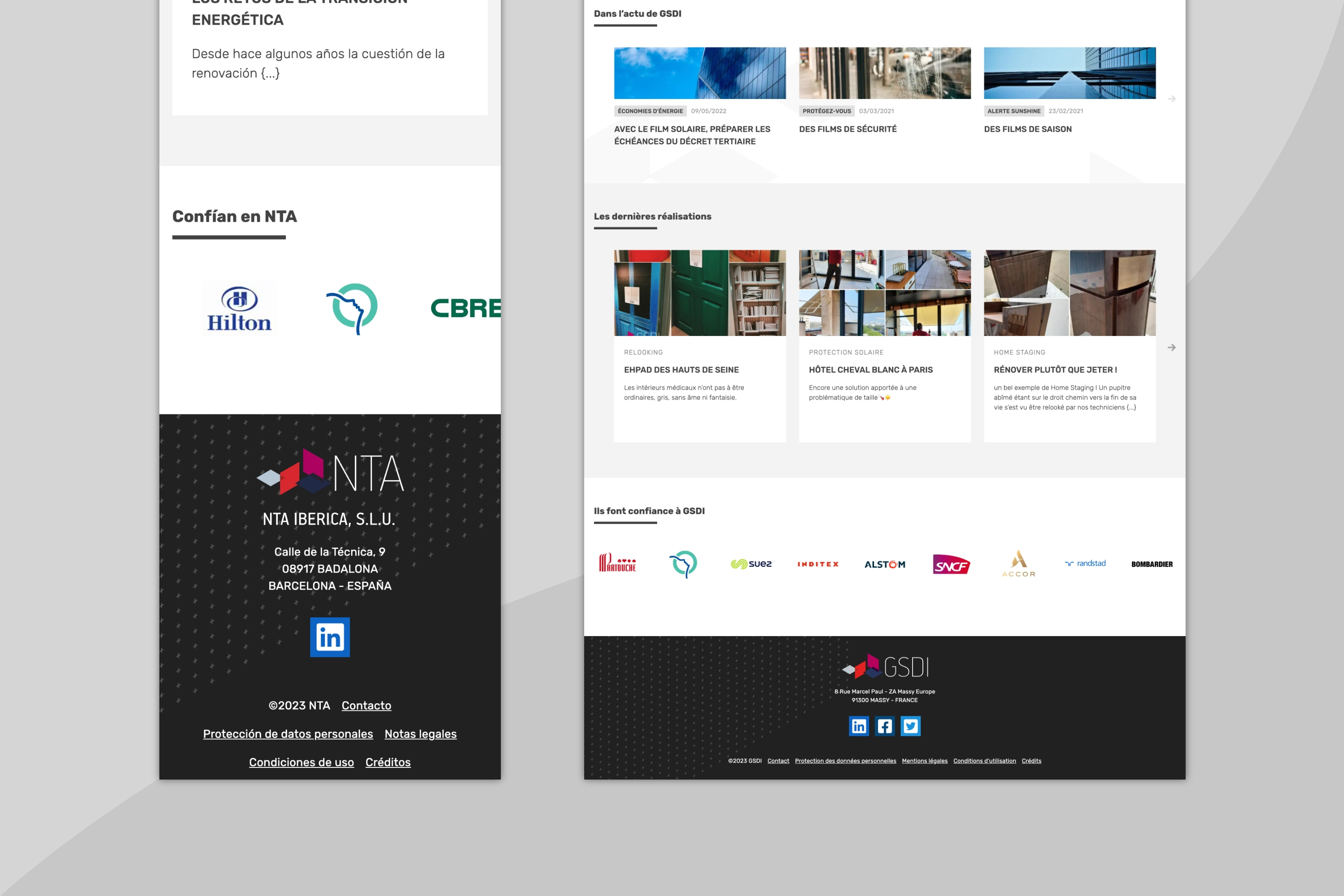Click the Alstom logo
The image size is (1344, 896).
point(884,564)
